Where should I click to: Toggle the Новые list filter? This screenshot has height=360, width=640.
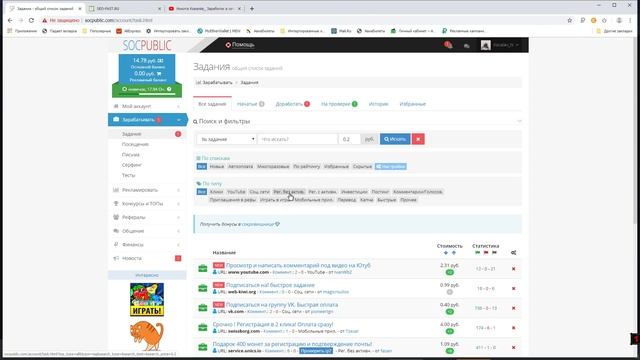coord(217,167)
